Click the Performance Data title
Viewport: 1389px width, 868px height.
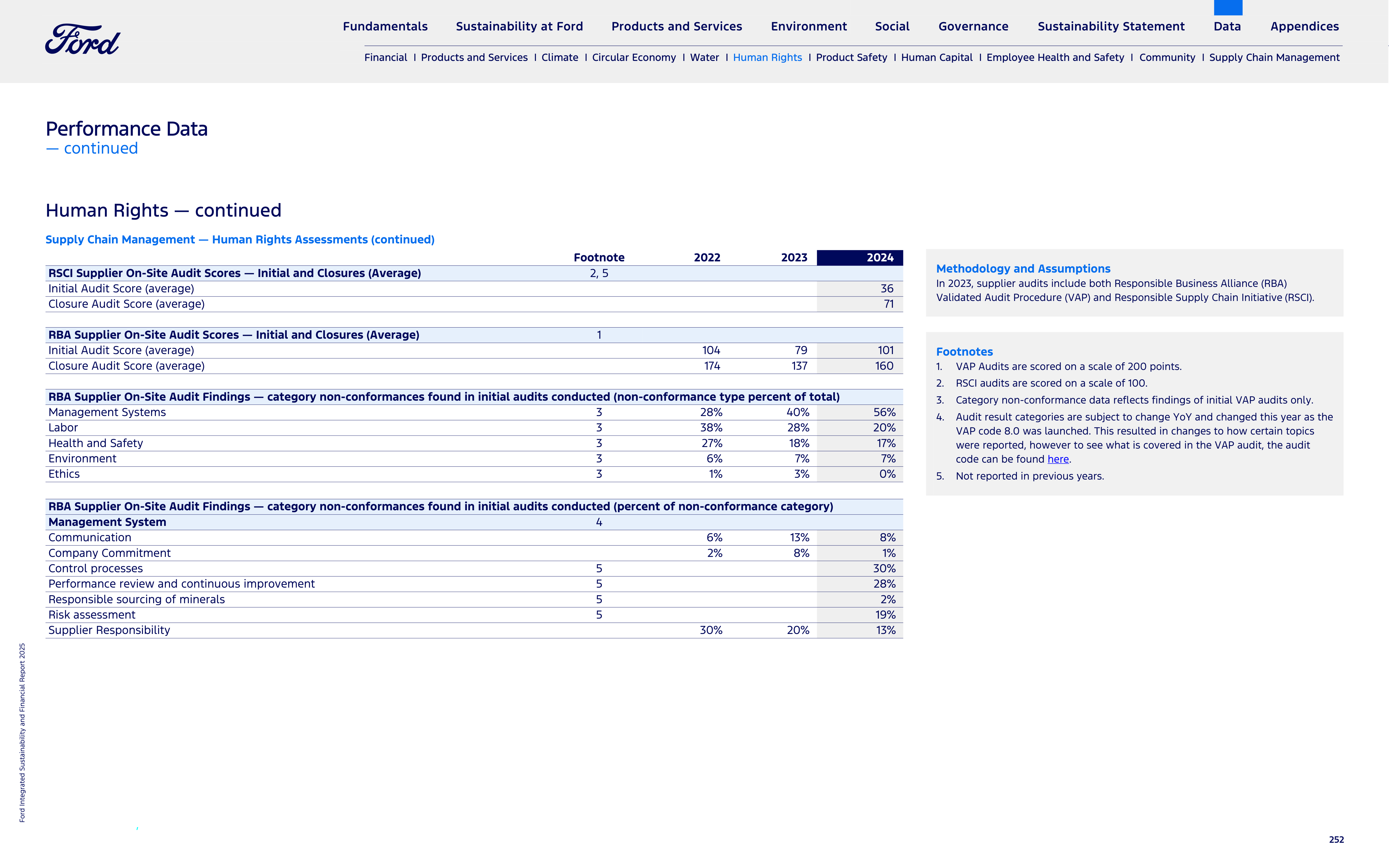[127, 129]
